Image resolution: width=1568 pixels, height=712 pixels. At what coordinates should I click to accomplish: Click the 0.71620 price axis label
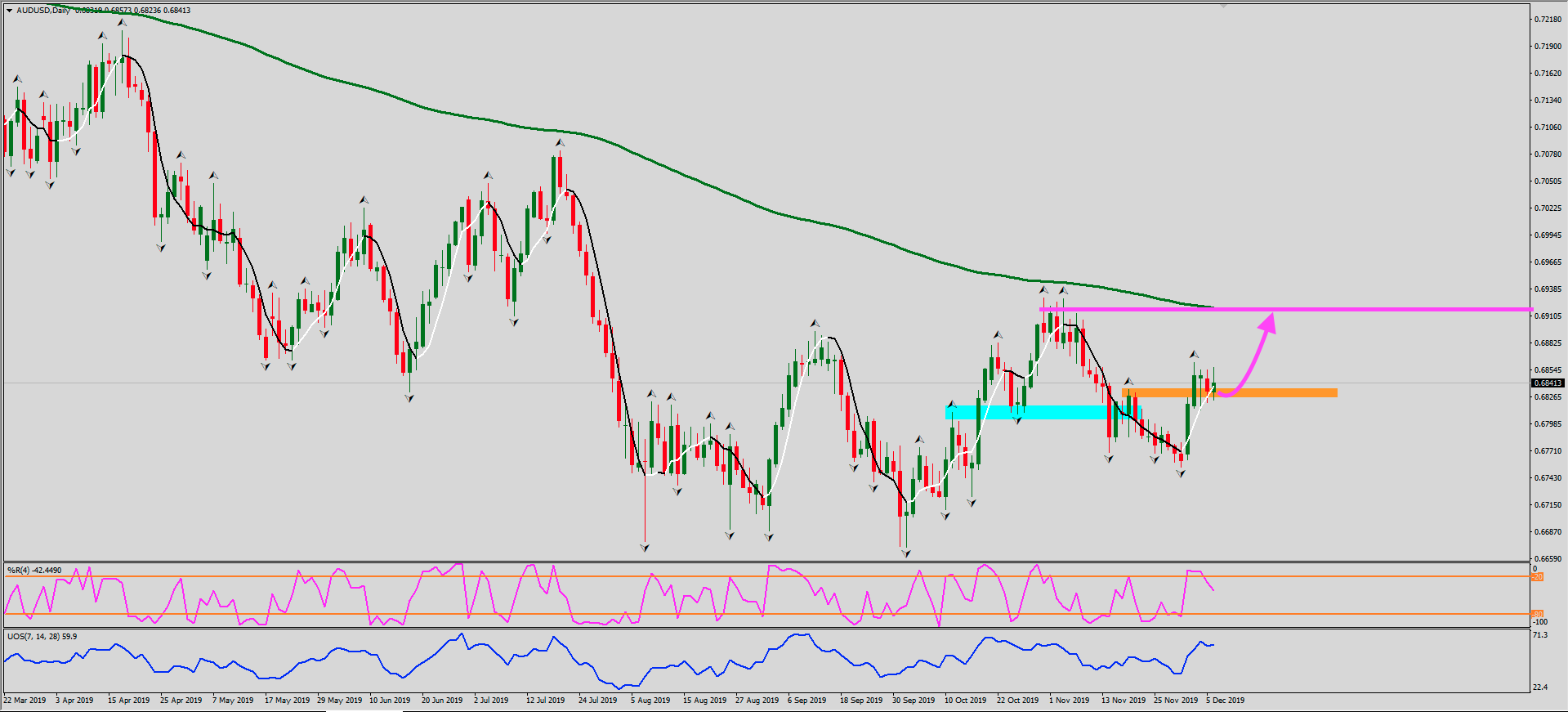tap(1548, 73)
